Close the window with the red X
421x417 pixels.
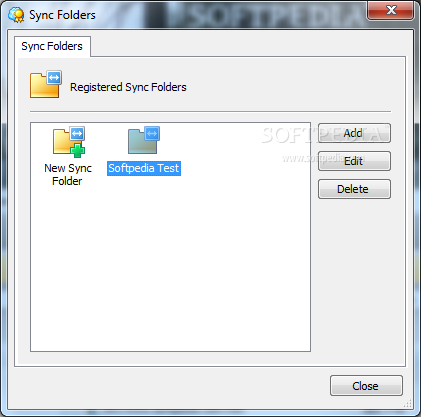pos(391,10)
